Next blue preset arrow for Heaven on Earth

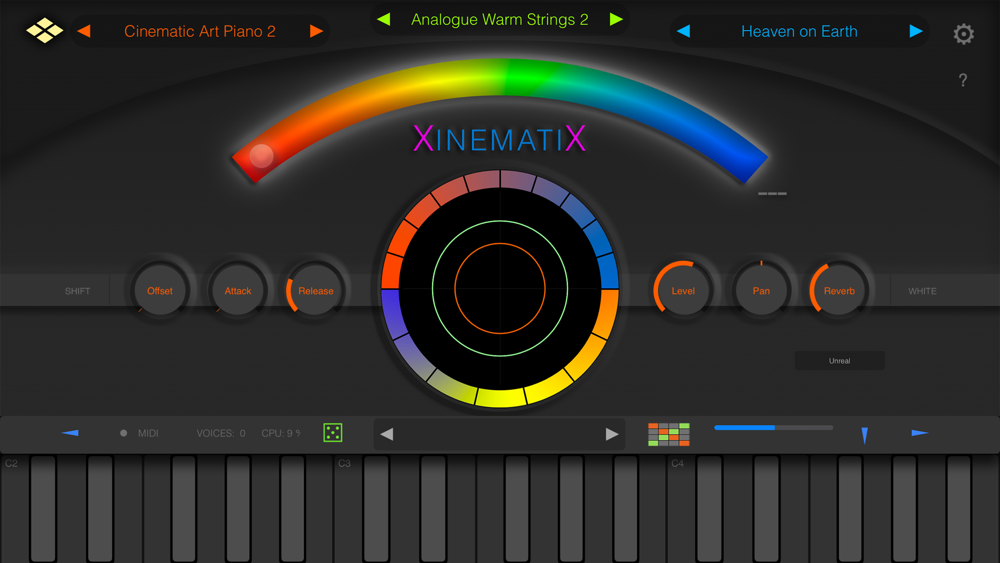pyautogui.click(x=915, y=31)
